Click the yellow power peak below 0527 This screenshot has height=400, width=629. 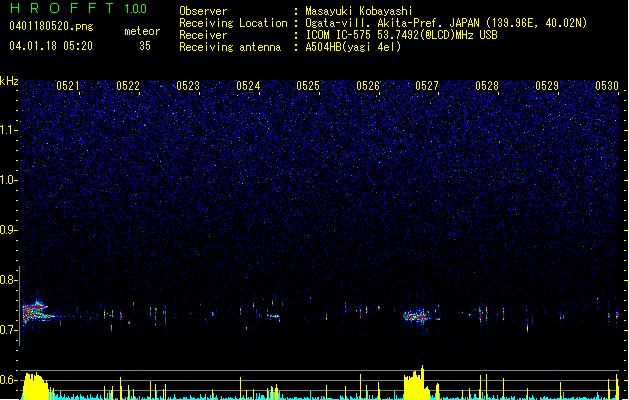416,383
